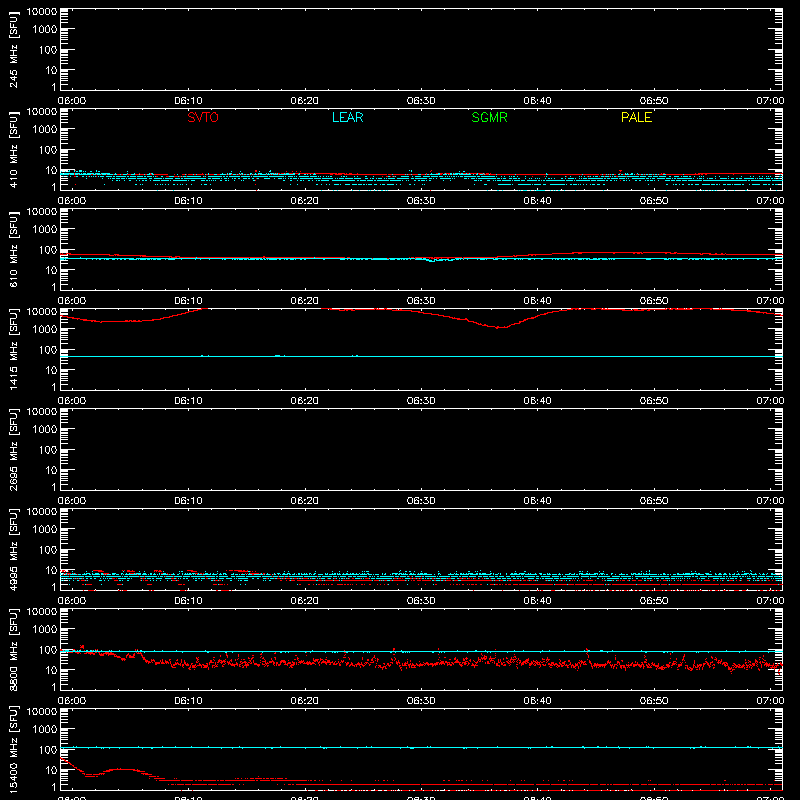Click the '1000' tick of 410 MHz panel
Viewport: 800px width, 800px height.
[45, 130]
